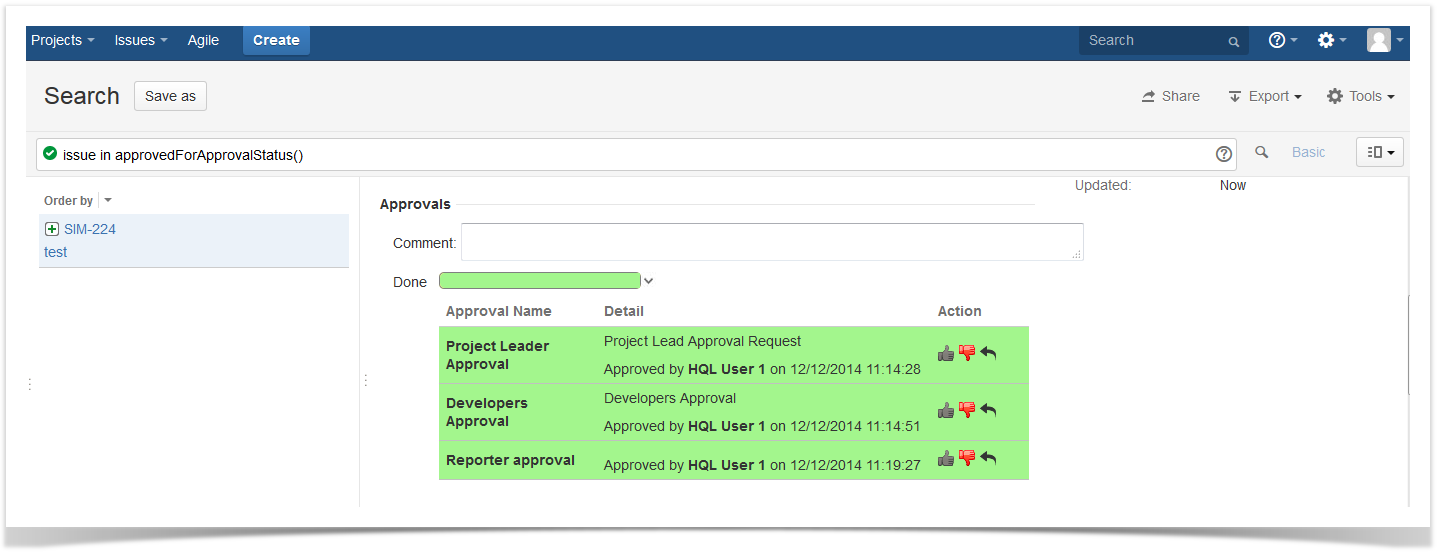Reset the Reporter approval using arrow icon
Screen dimensions: 1444x556
988,458
